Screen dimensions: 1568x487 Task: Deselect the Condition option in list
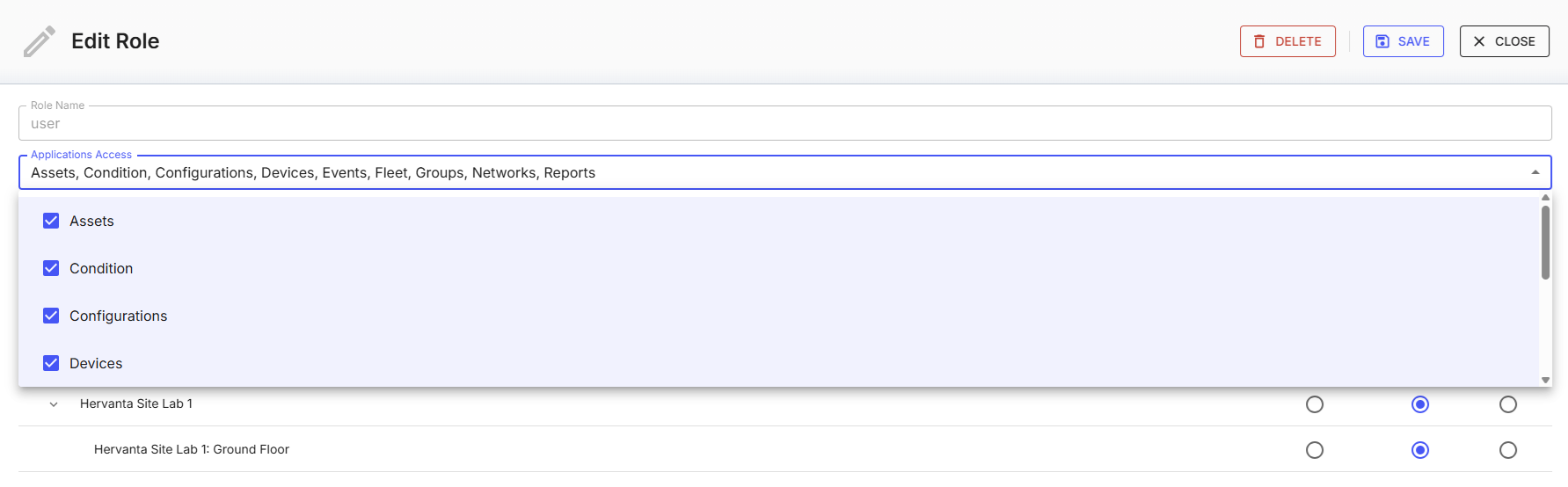tap(51, 268)
